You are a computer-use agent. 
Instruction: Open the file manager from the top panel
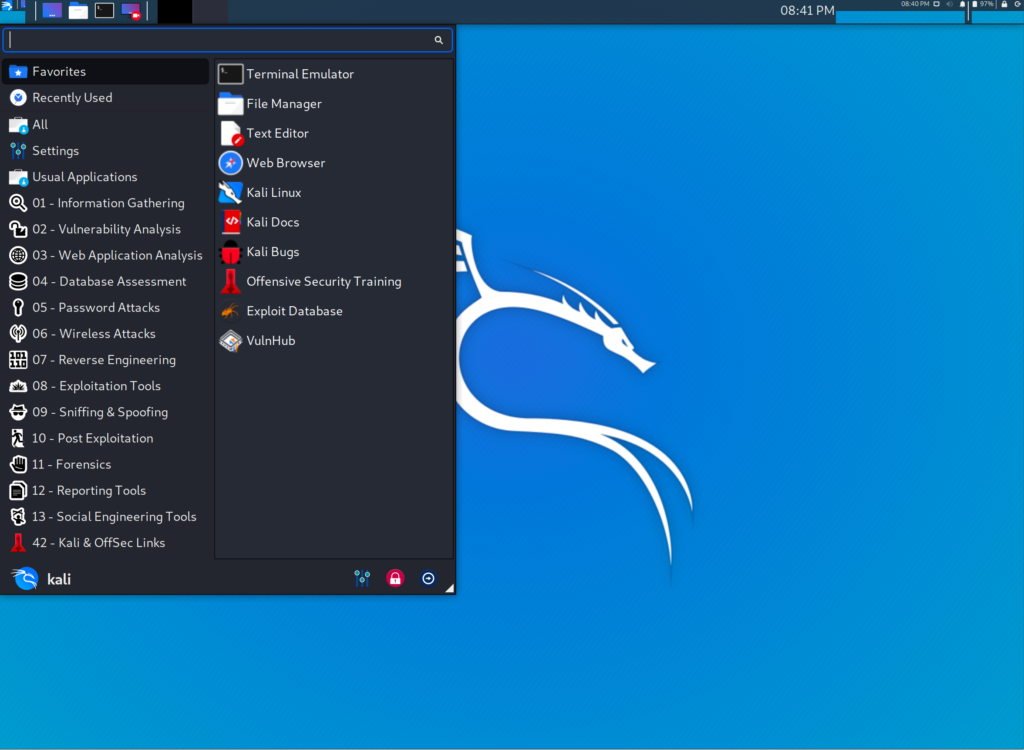tap(78, 10)
